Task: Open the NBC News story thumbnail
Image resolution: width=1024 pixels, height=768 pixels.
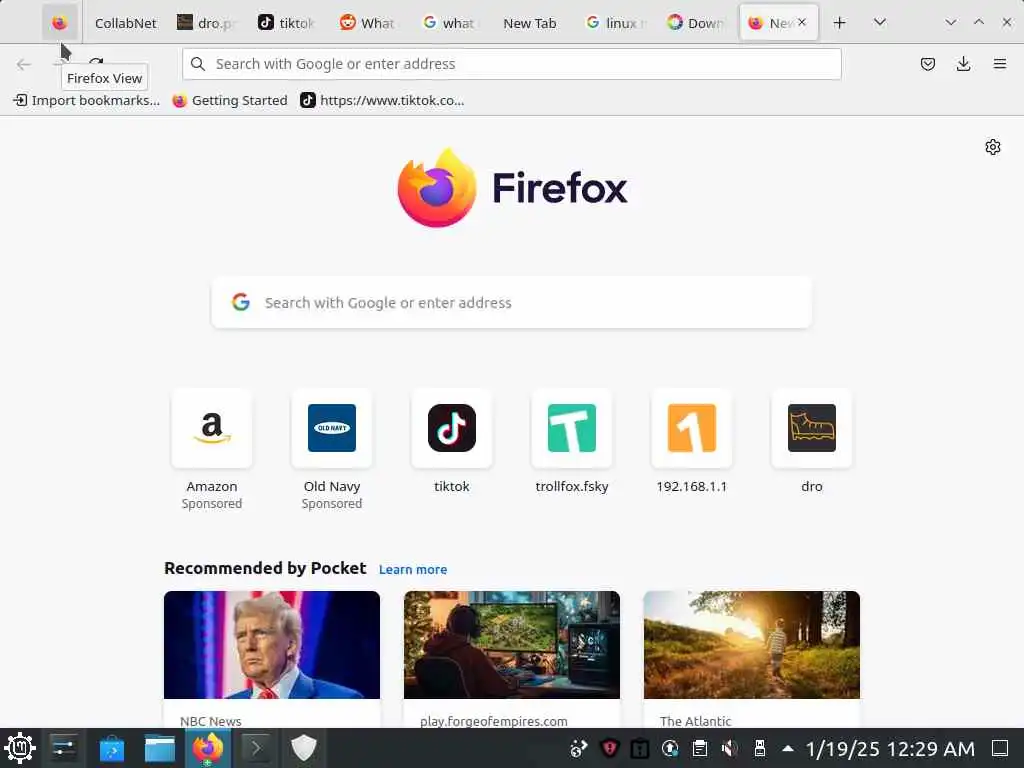Action: coord(272,645)
